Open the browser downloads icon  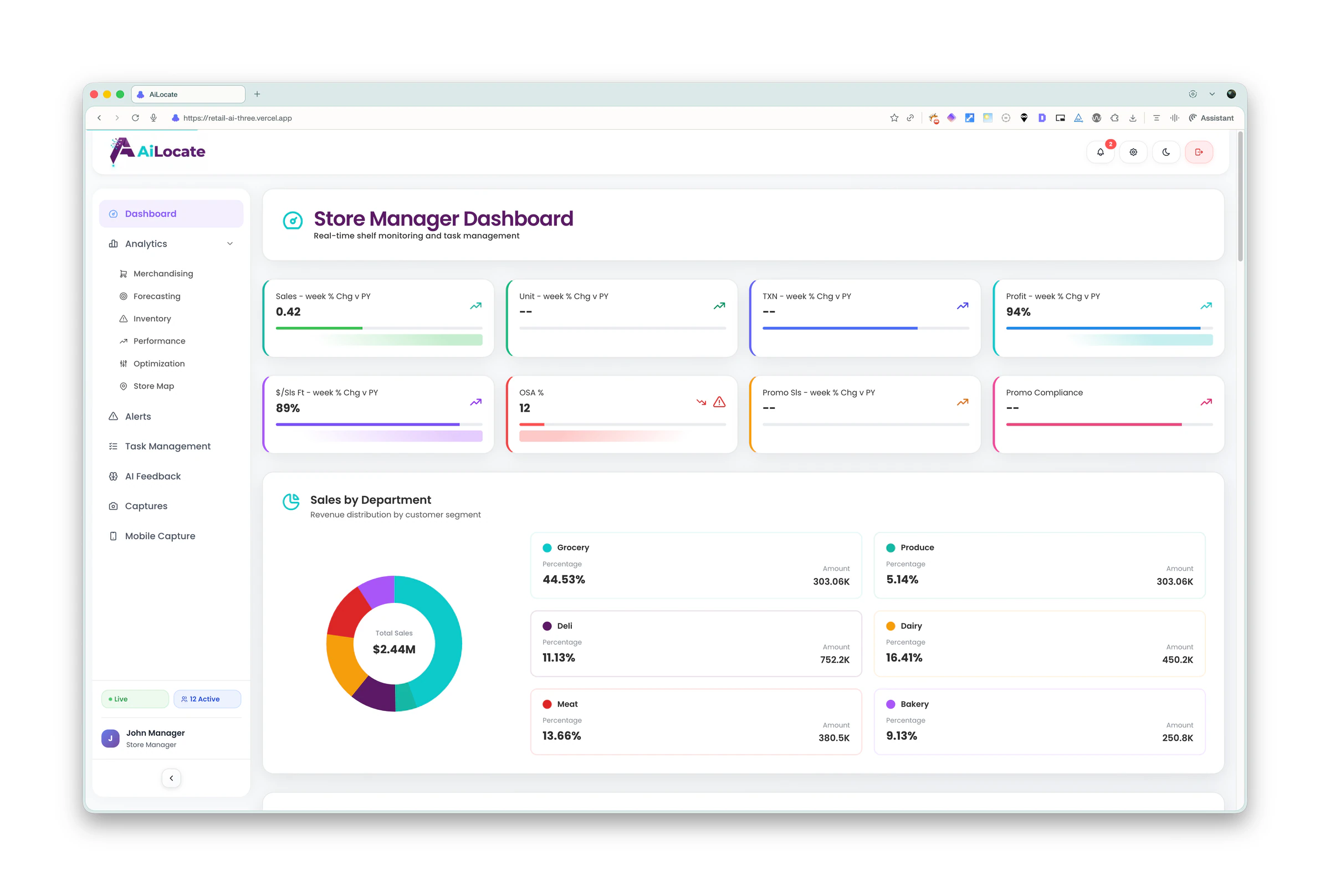pos(1132,117)
